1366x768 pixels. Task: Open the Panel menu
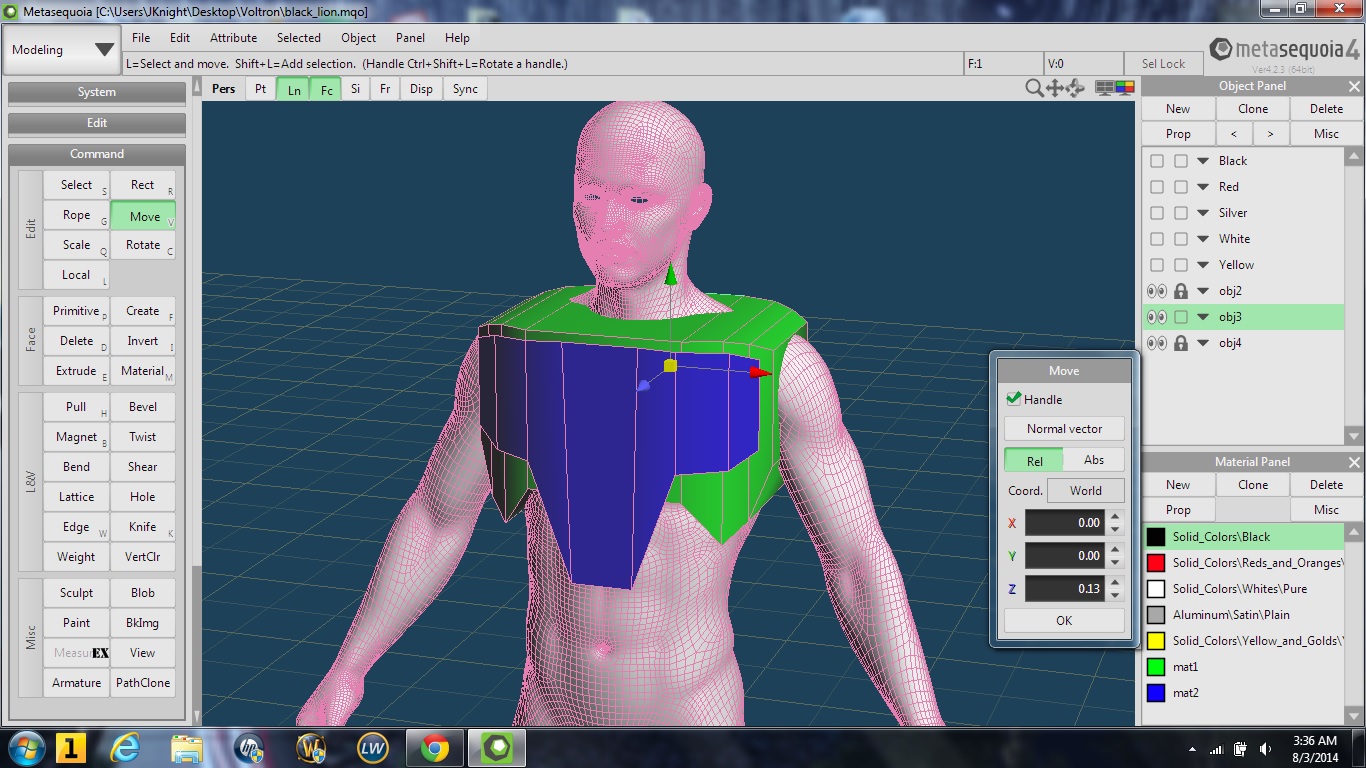410,38
